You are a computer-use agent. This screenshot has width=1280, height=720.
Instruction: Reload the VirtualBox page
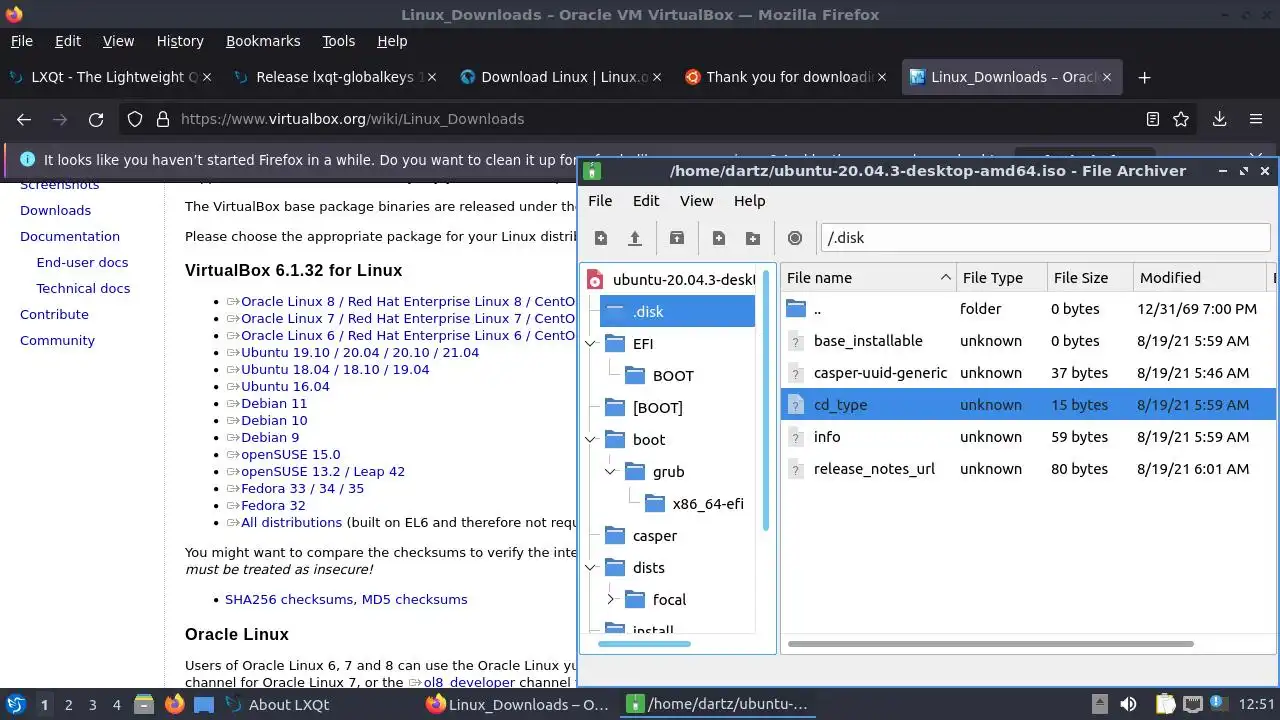coord(96,119)
